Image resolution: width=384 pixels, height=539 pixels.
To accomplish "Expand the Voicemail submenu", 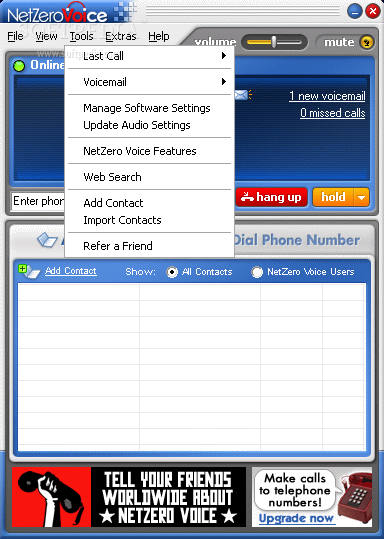I will [x=150, y=82].
